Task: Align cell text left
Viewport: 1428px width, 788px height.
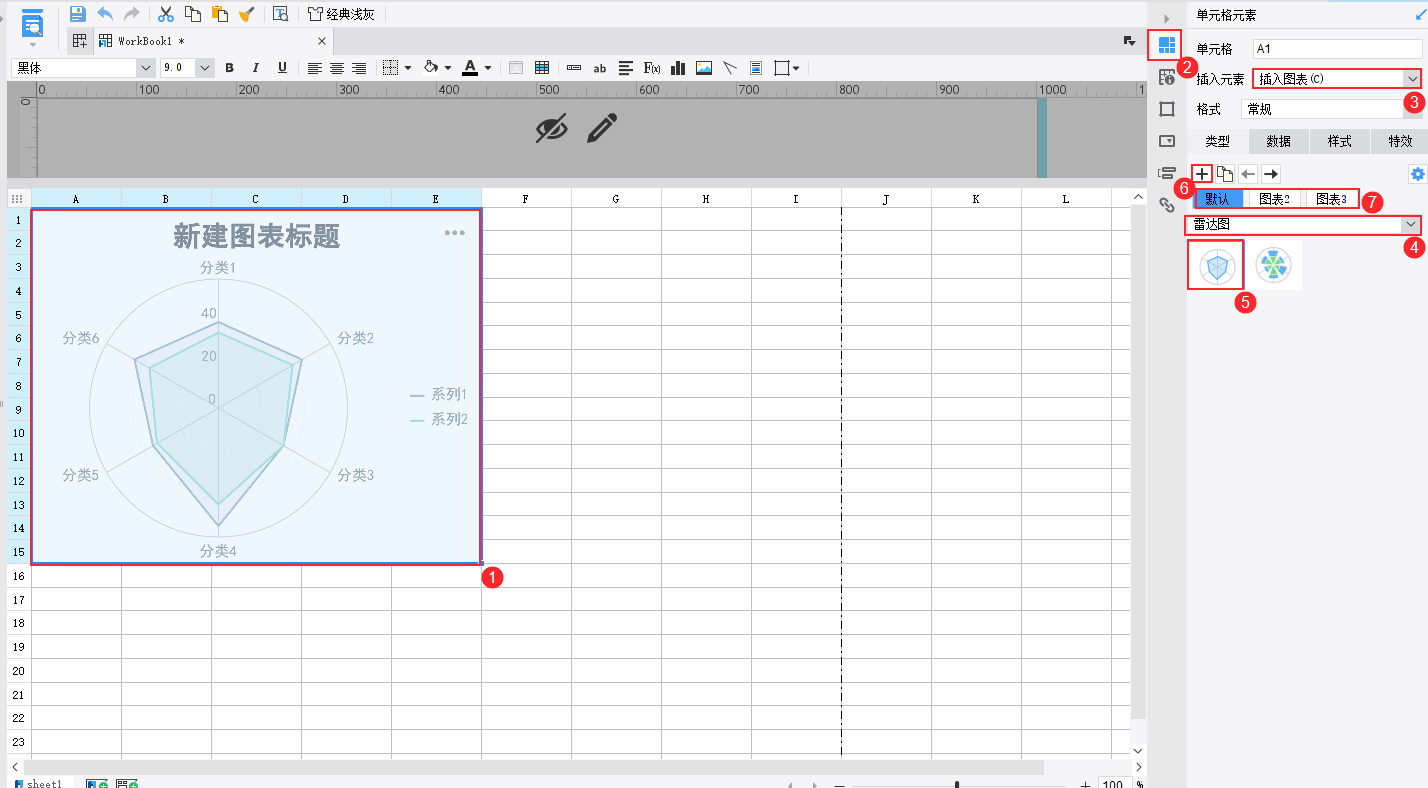Action: pyautogui.click(x=315, y=68)
